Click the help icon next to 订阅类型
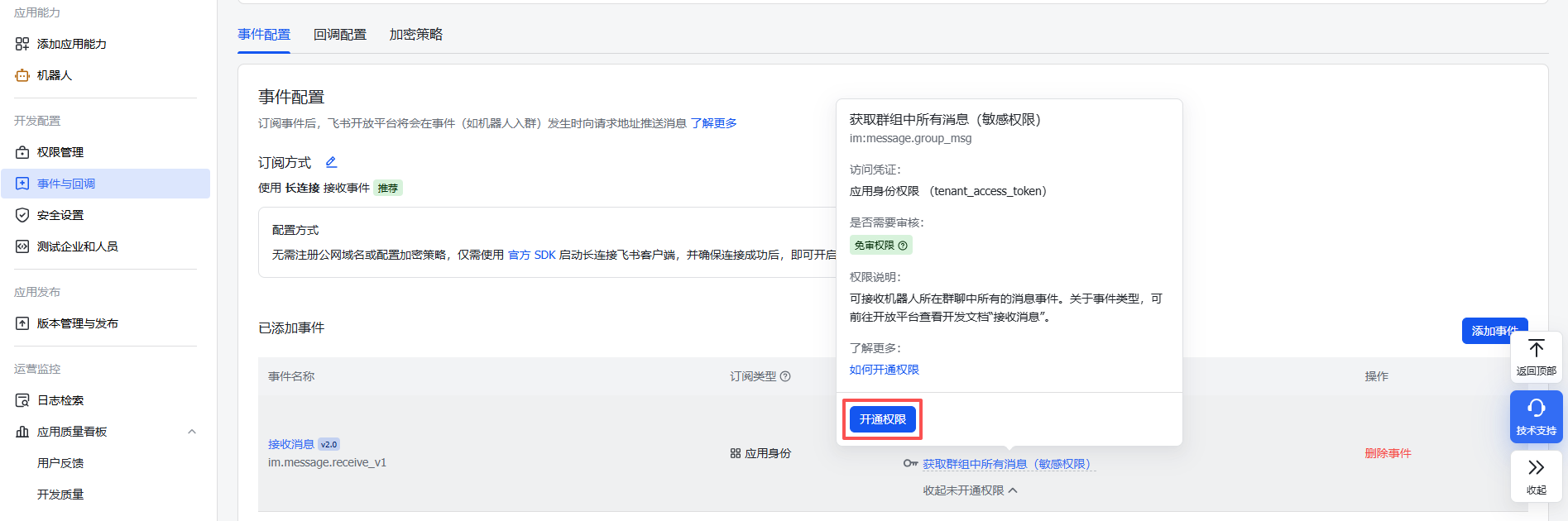 pos(785,376)
